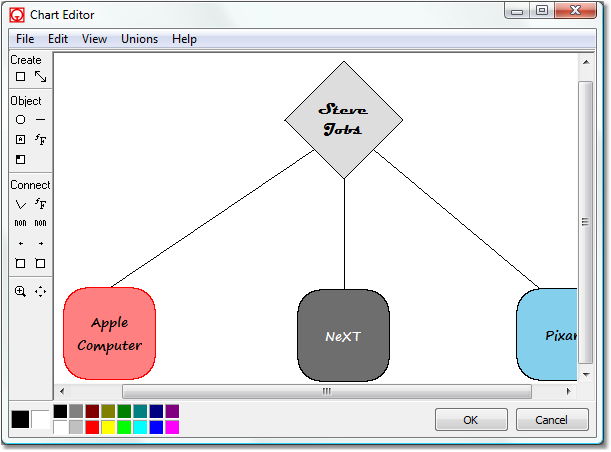Open the Help menu
This screenshot has width=611, height=452.
point(184,39)
